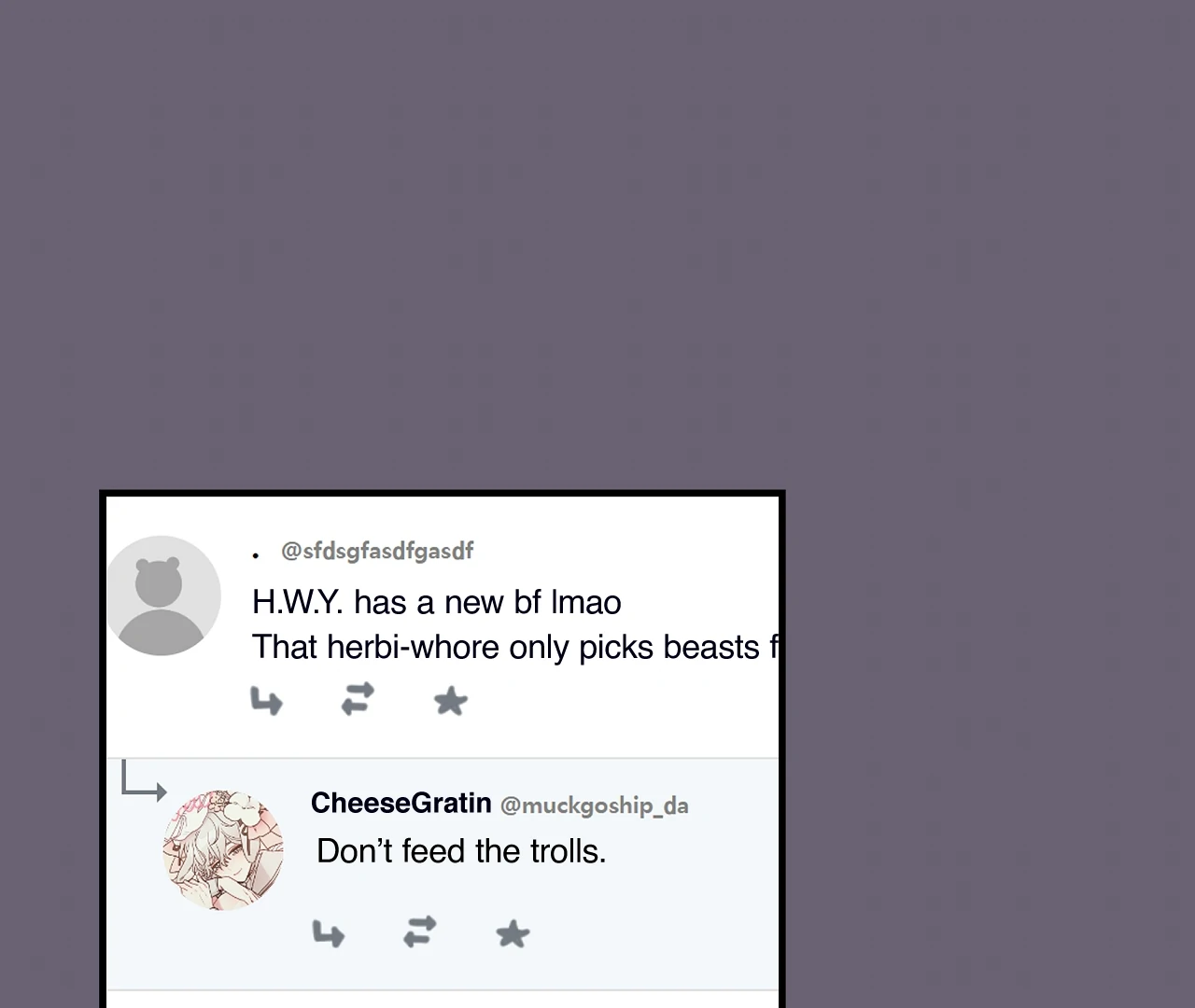Click the purple background outside the feed
Viewport: 1195px width, 1008px height.
coord(597,243)
